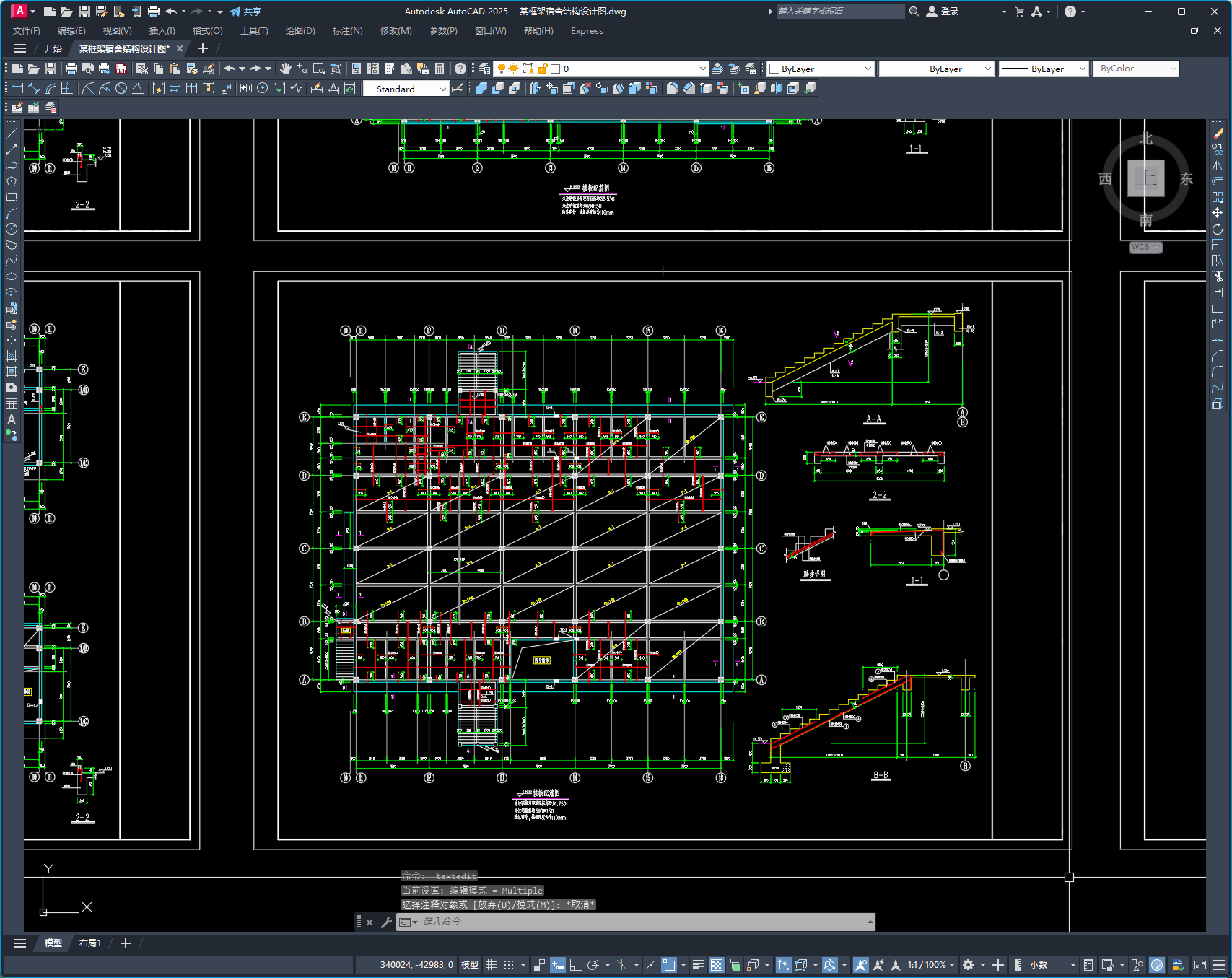Select the Move tool in modify toolbar
This screenshot has height=978, width=1232.
tap(1218, 213)
